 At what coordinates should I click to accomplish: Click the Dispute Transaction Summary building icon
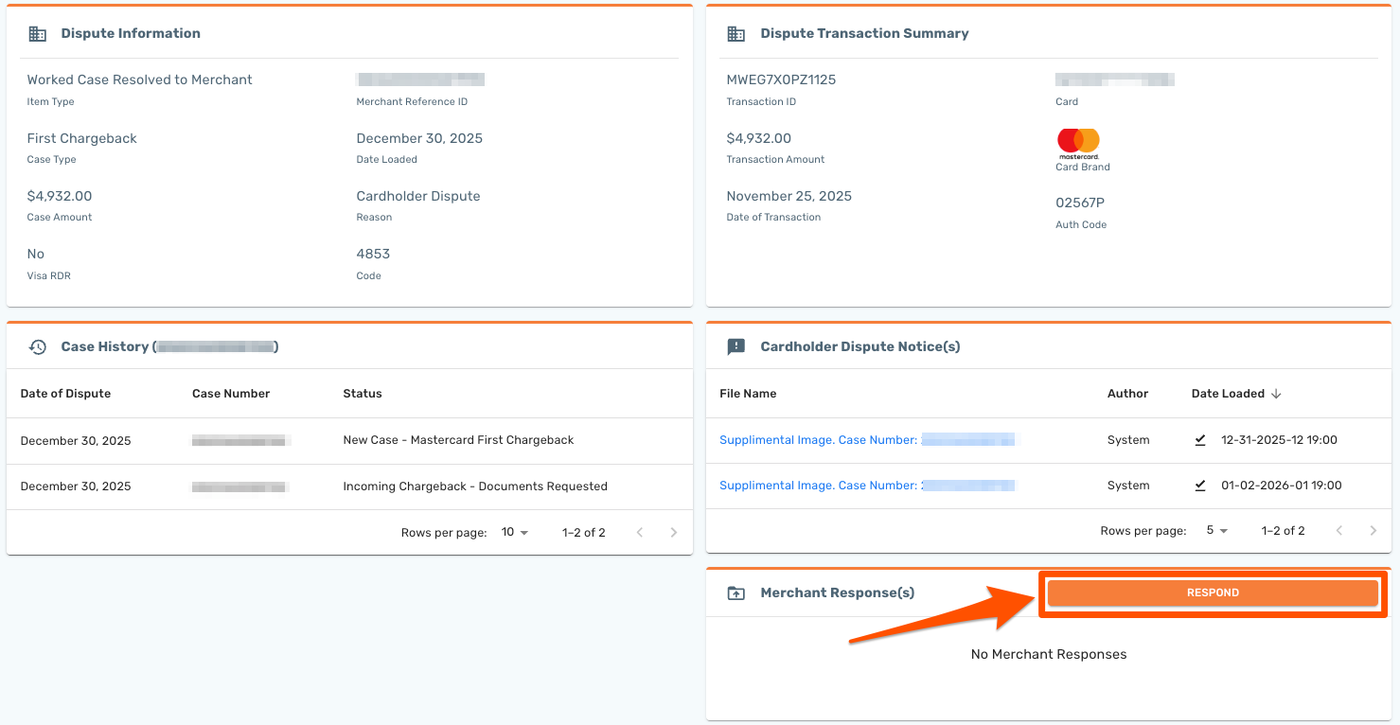click(x=736, y=34)
